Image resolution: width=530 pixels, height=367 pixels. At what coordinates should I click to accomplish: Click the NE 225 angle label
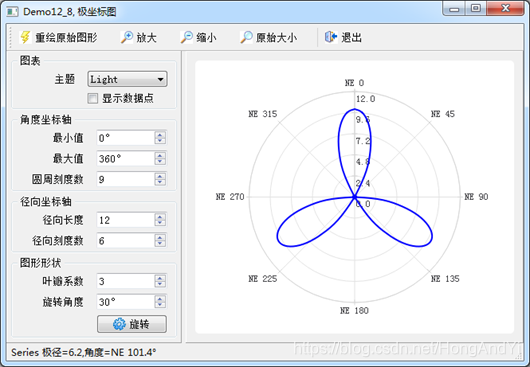pos(263,279)
